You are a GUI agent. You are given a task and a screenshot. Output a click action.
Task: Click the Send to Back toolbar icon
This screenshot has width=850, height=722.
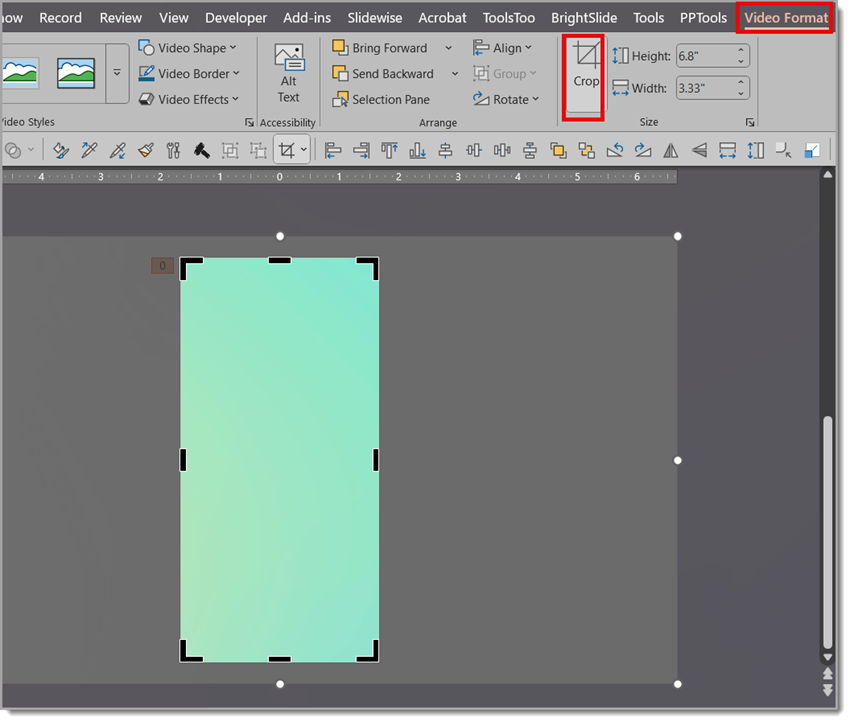point(586,150)
